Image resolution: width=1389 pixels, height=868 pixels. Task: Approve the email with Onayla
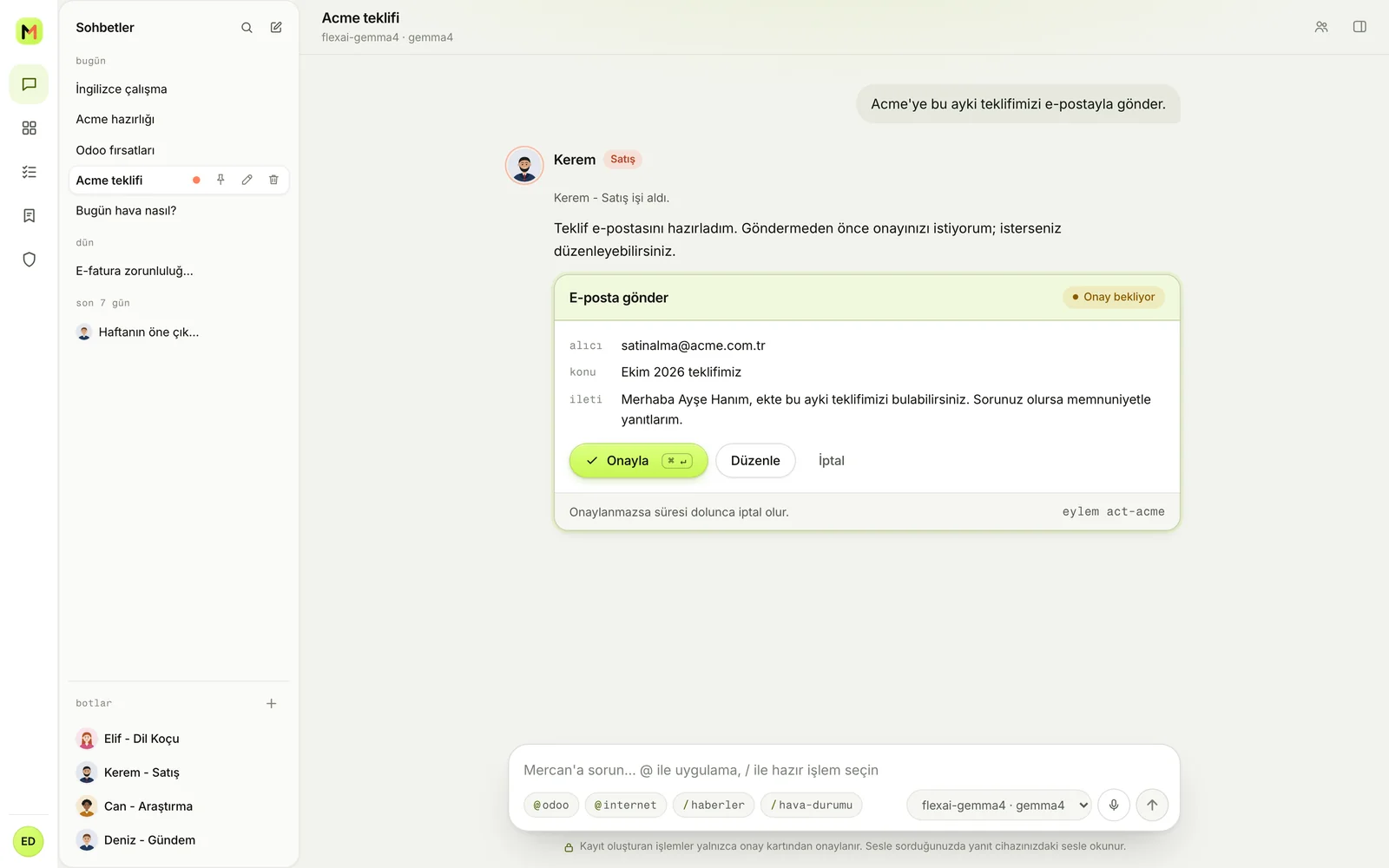(x=639, y=461)
